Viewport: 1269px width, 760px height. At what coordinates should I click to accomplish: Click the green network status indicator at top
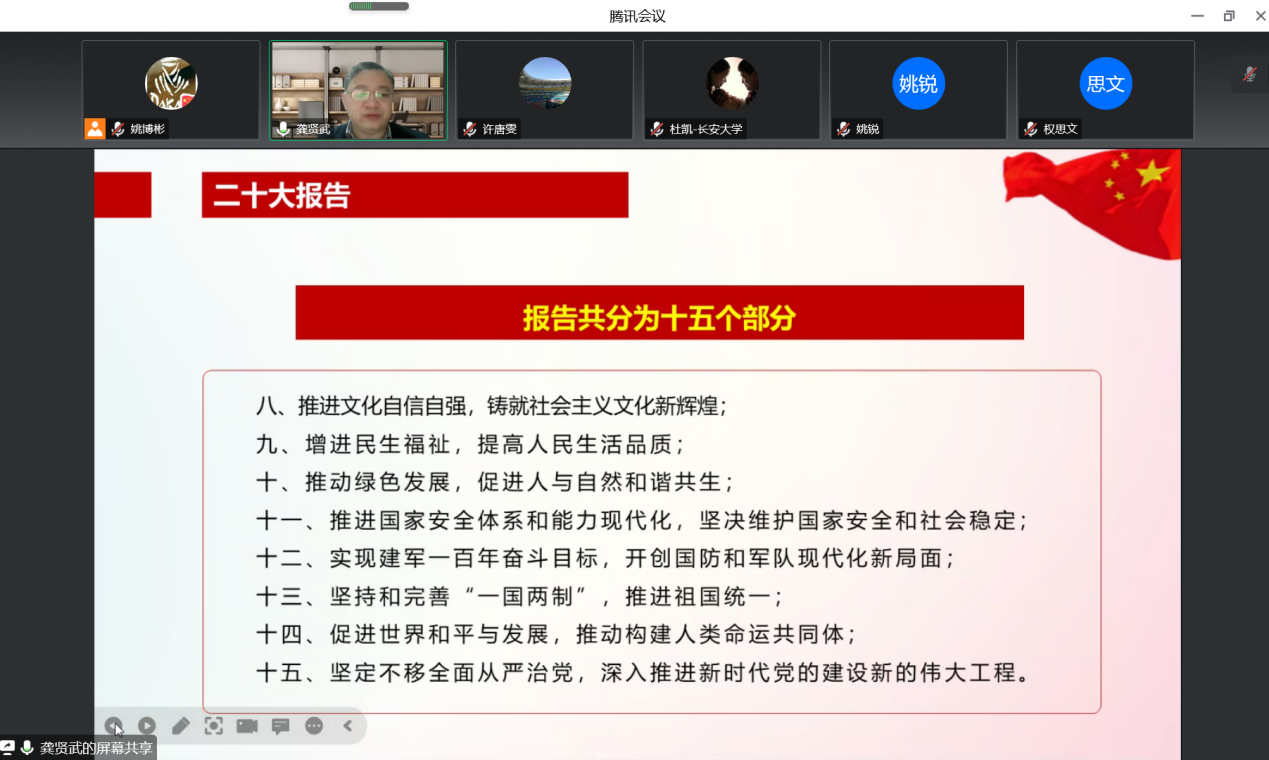coord(378,7)
